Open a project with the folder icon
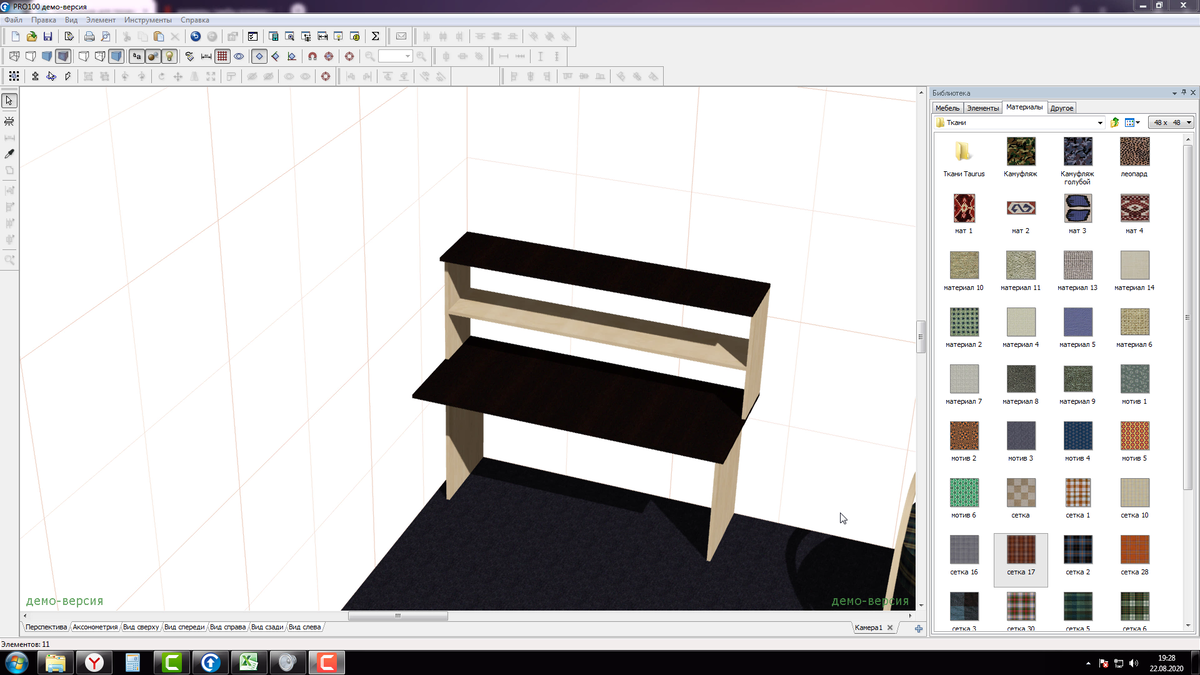This screenshot has height=675, width=1200. pyautogui.click(x=31, y=36)
